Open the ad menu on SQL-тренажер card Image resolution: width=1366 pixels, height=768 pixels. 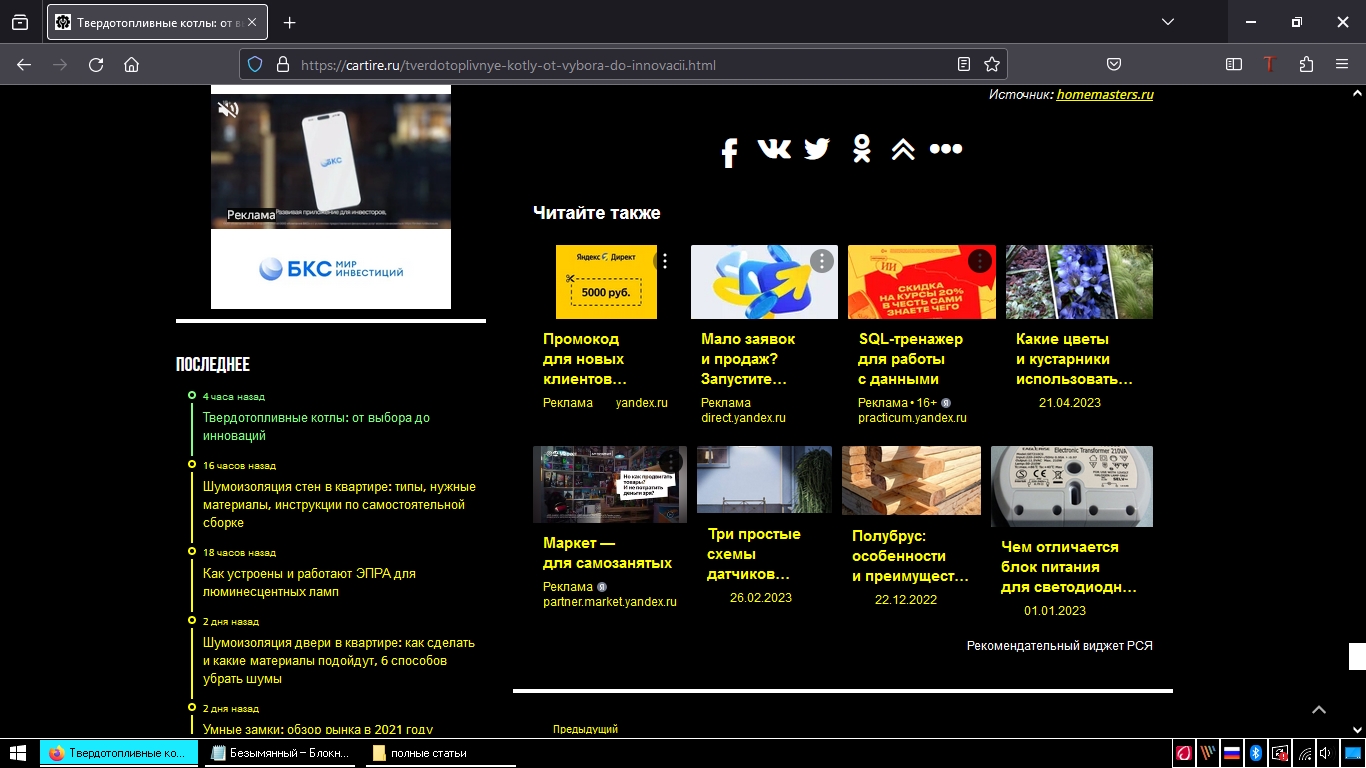click(980, 261)
